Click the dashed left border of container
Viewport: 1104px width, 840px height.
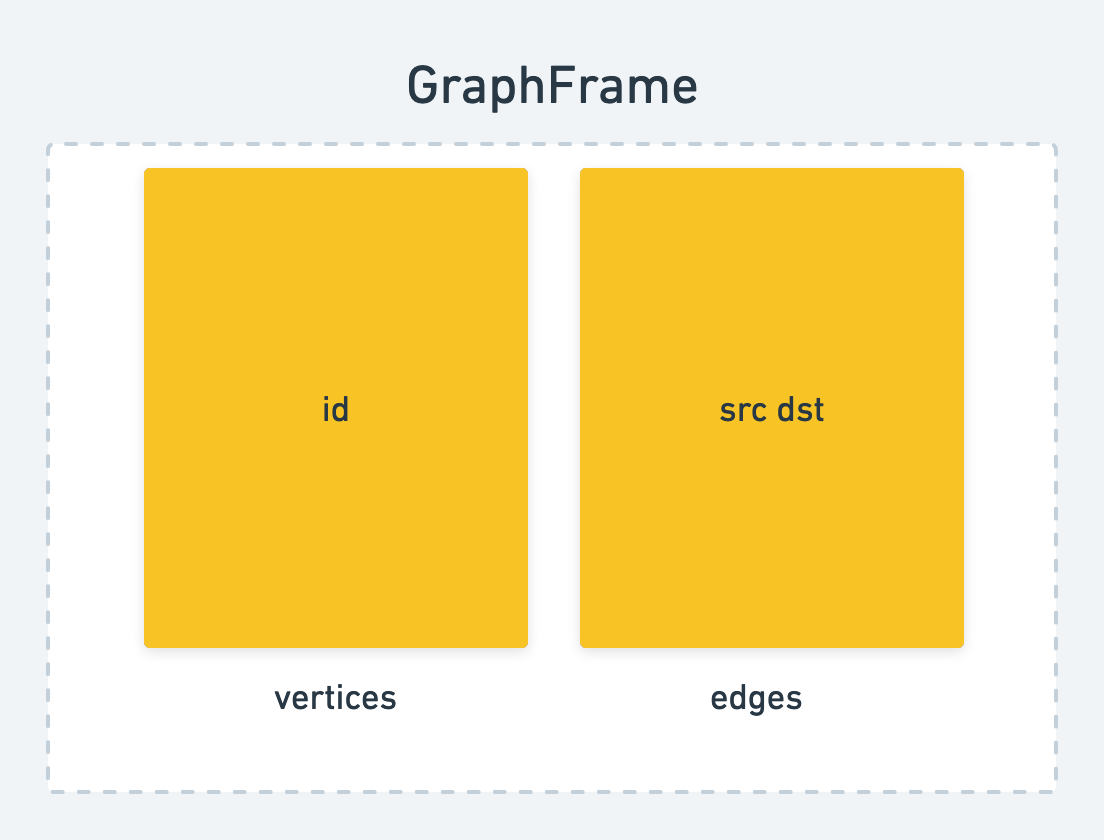(48, 468)
